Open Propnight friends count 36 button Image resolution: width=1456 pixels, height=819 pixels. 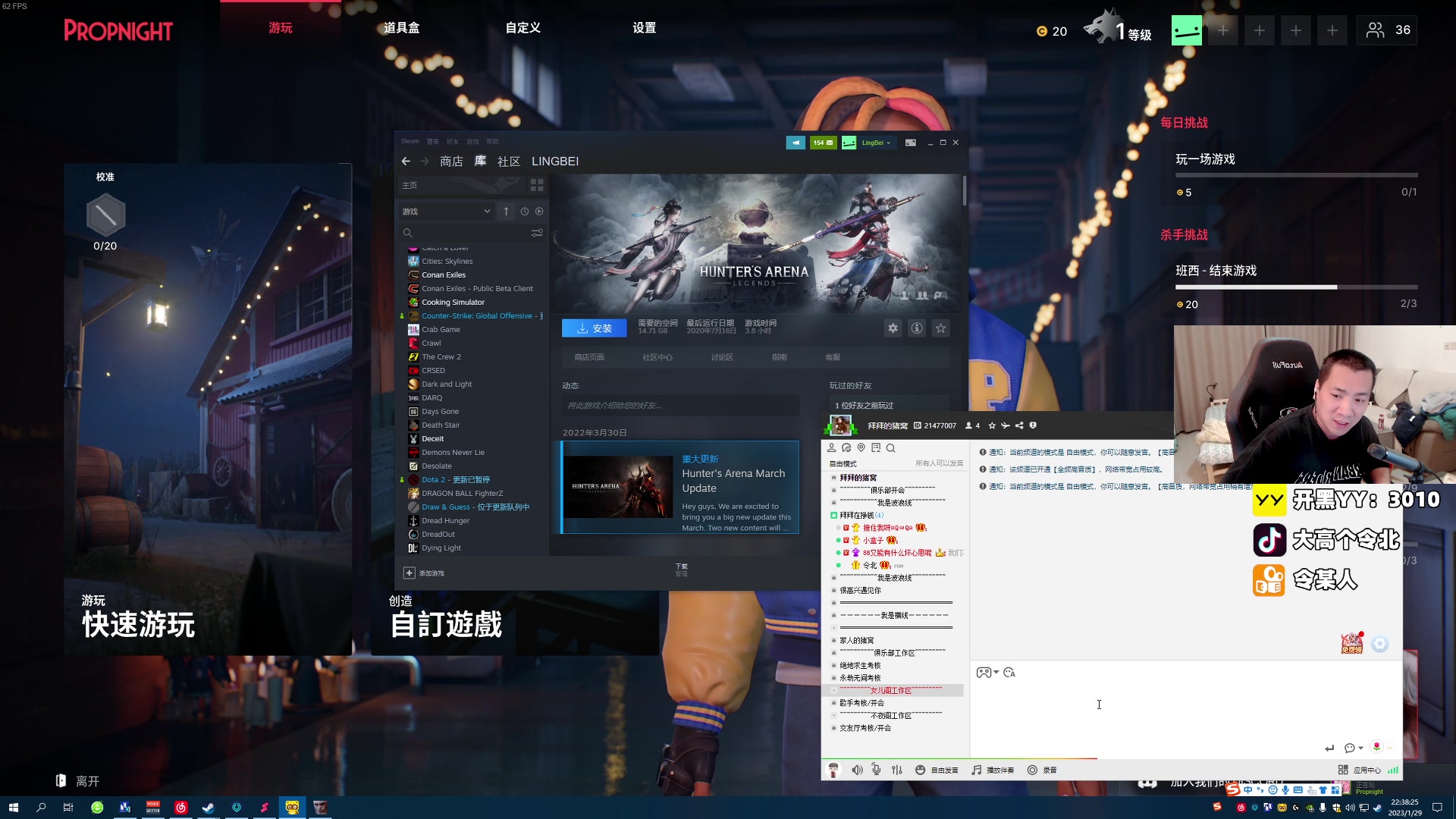click(x=1387, y=30)
